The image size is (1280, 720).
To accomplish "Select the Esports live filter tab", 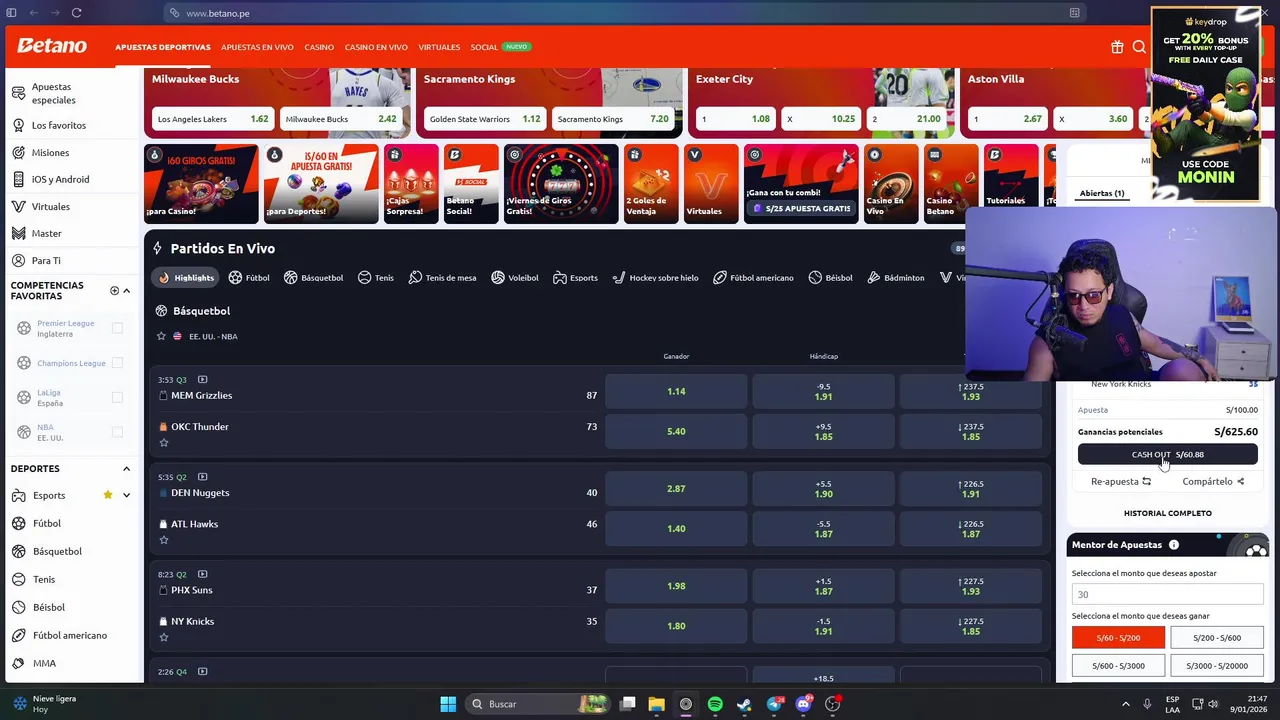I will 575,278.
